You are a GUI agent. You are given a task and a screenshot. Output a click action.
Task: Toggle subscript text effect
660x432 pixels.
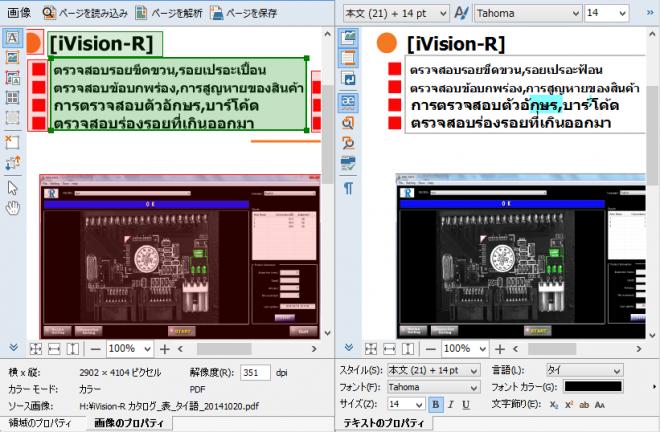coord(554,405)
